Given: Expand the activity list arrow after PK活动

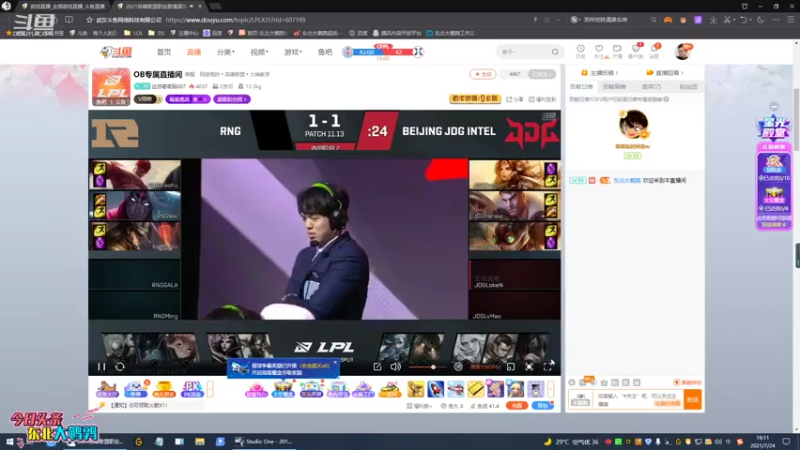Looking at the screenshot, I should [210, 389].
